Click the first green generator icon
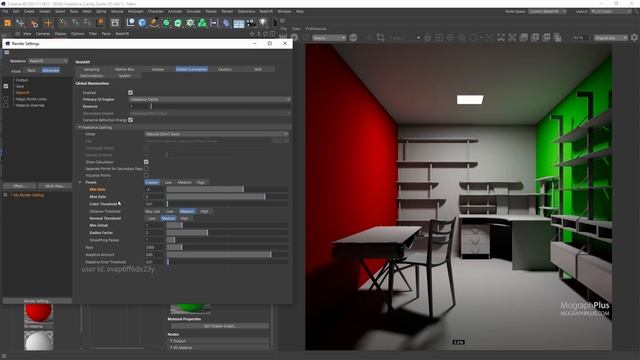The image size is (640, 360). [x=166, y=23]
